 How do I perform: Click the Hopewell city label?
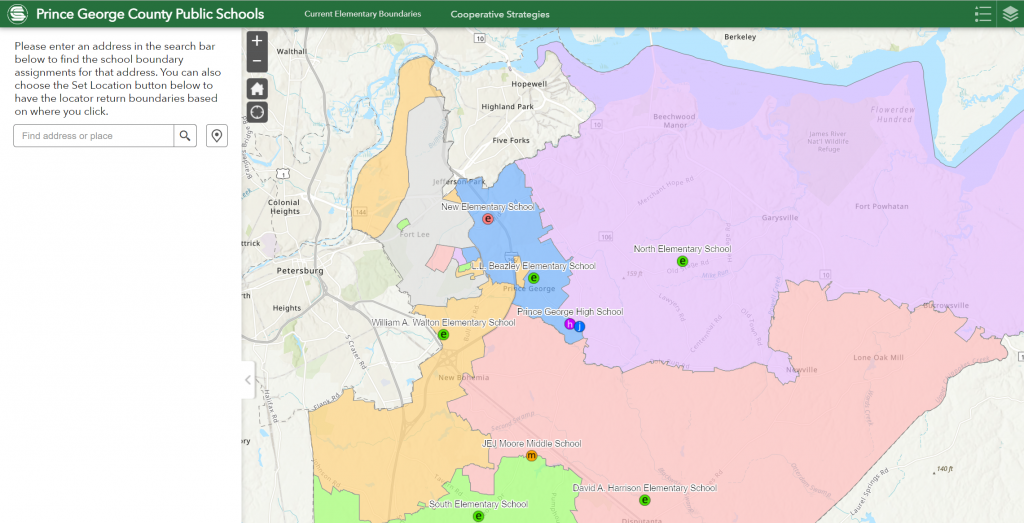click(x=529, y=84)
